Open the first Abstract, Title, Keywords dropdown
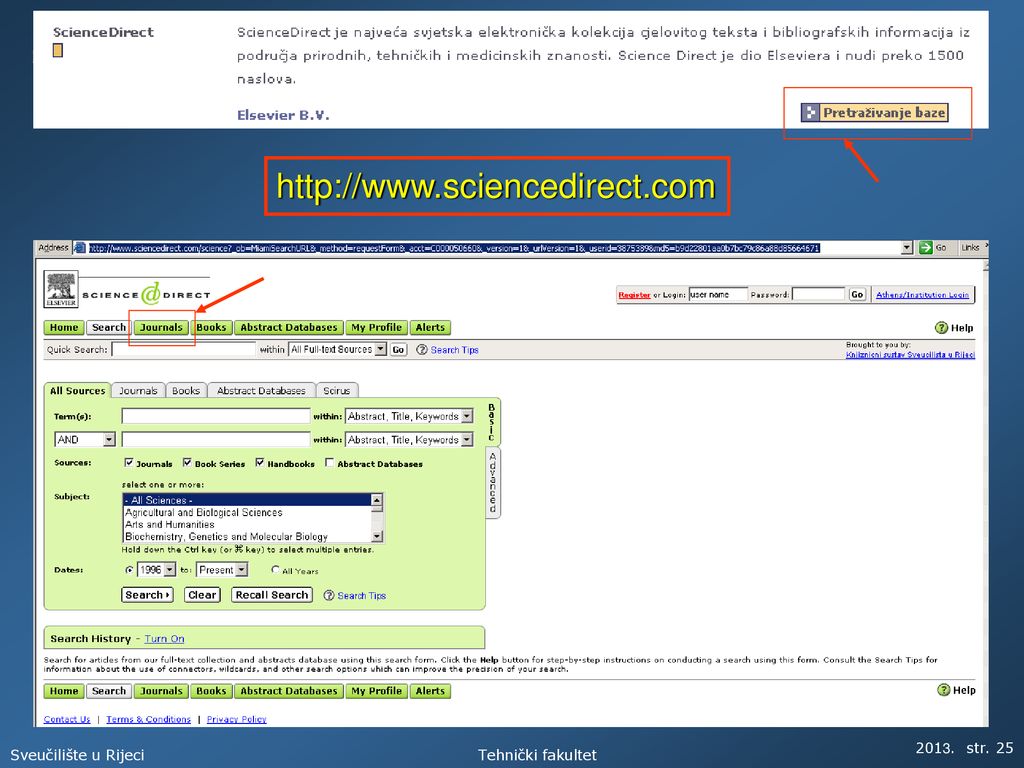The width and height of the screenshot is (1024, 768). coord(467,416)
